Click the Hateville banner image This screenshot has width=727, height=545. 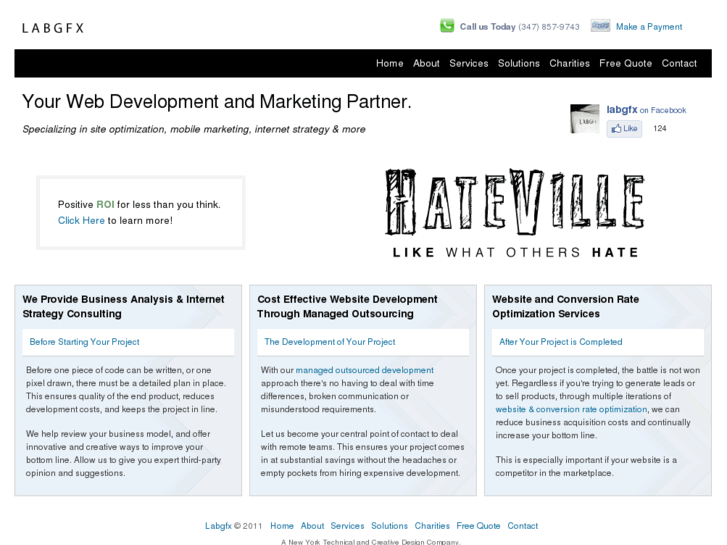coord(515,213)
